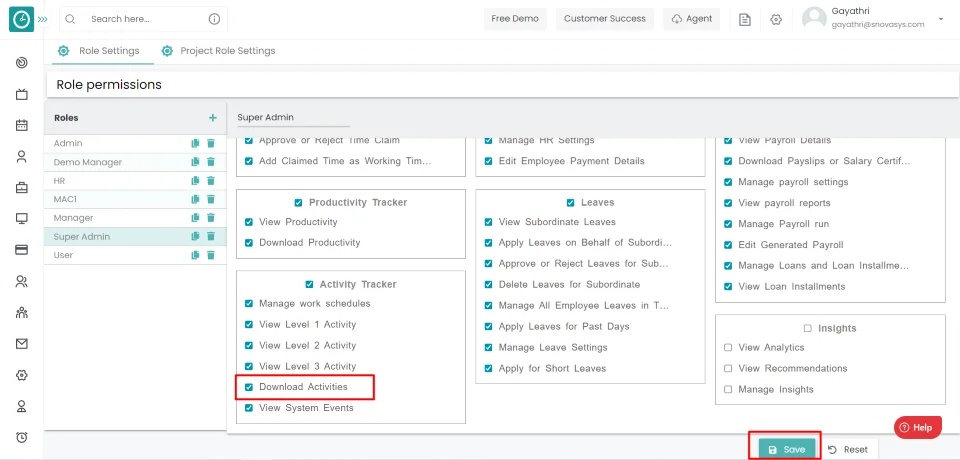Open the sidebar credit card icon
The image size is (960, 460).
(21, 250)
